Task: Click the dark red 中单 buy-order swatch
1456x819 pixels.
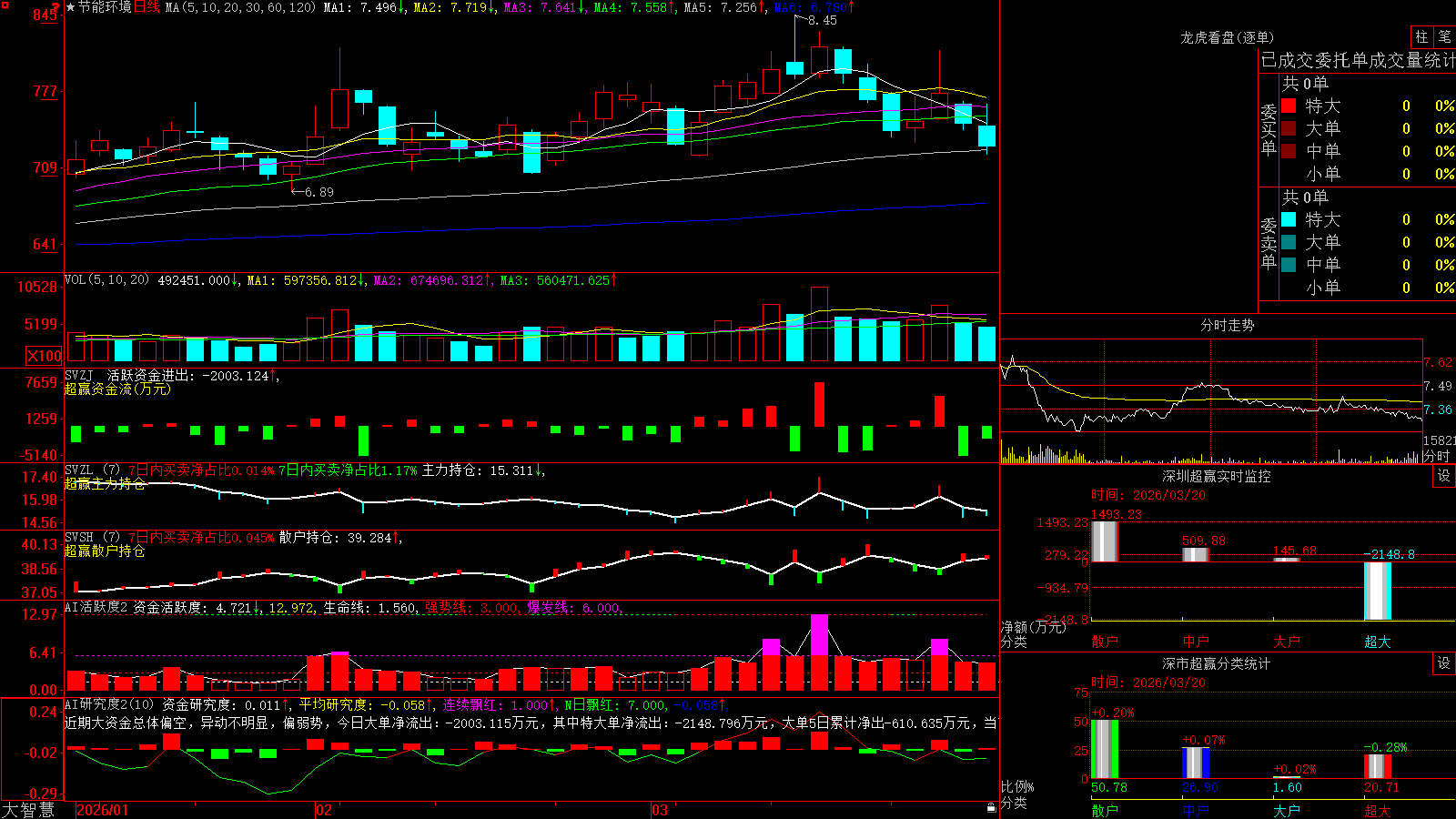Action: click(x=1289, y=151)
